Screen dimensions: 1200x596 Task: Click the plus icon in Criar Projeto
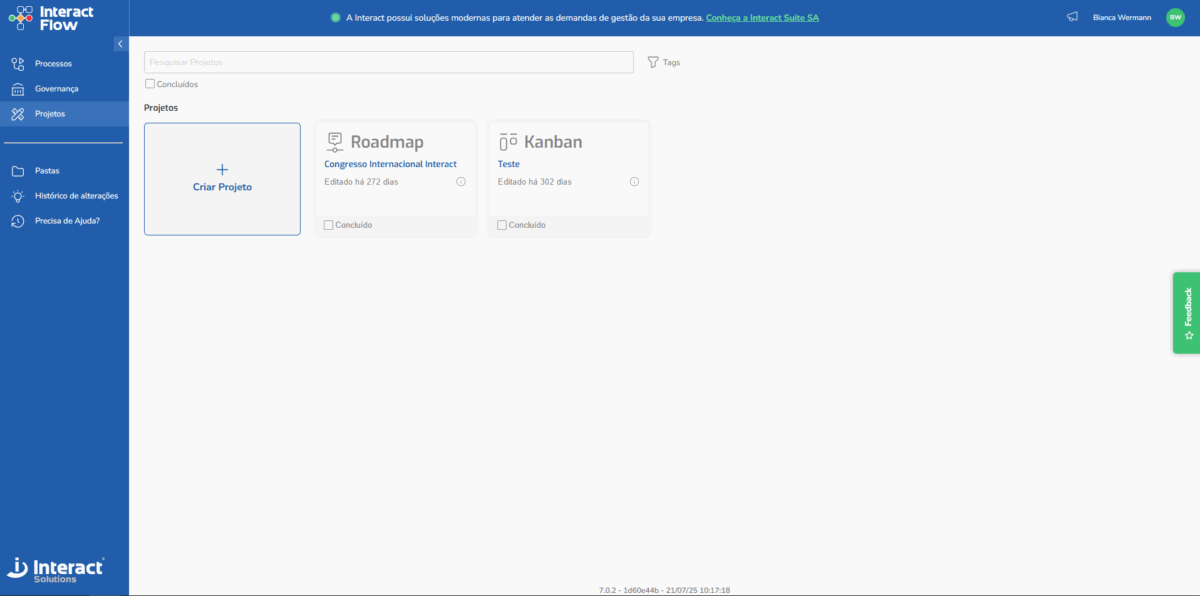[x=222, y=170]
